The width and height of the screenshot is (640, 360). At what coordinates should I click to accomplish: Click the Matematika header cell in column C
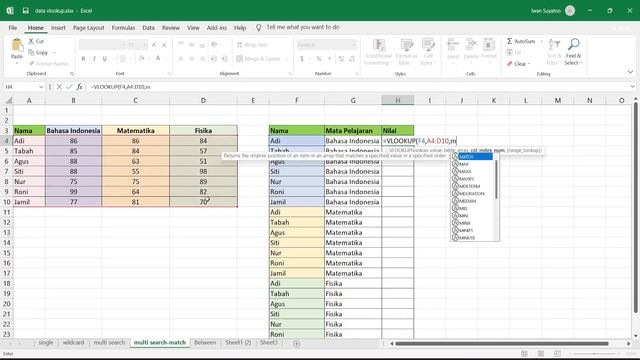point(136,131)
